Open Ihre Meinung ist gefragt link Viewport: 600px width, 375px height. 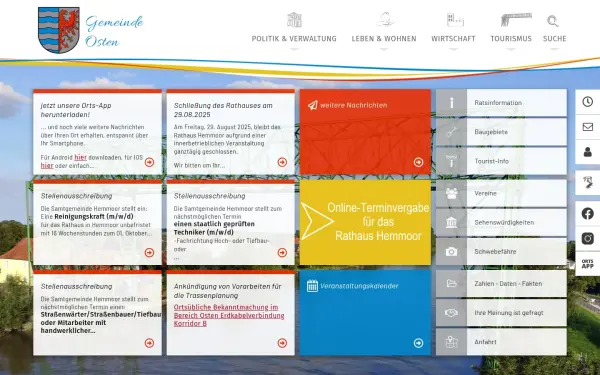coord(501,313)
